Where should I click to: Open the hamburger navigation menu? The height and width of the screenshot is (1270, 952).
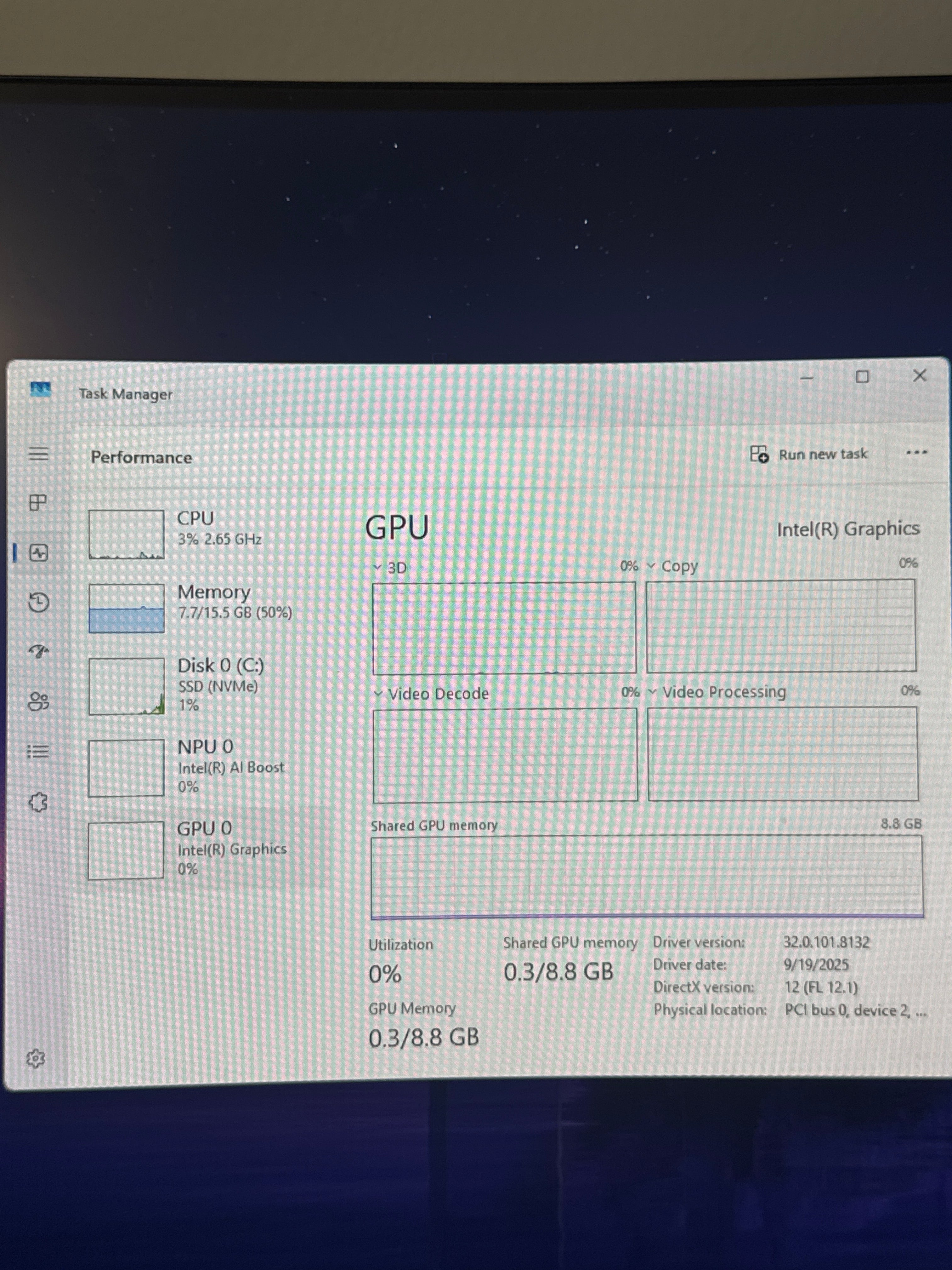pyautogui.click(x=38, y=454)
